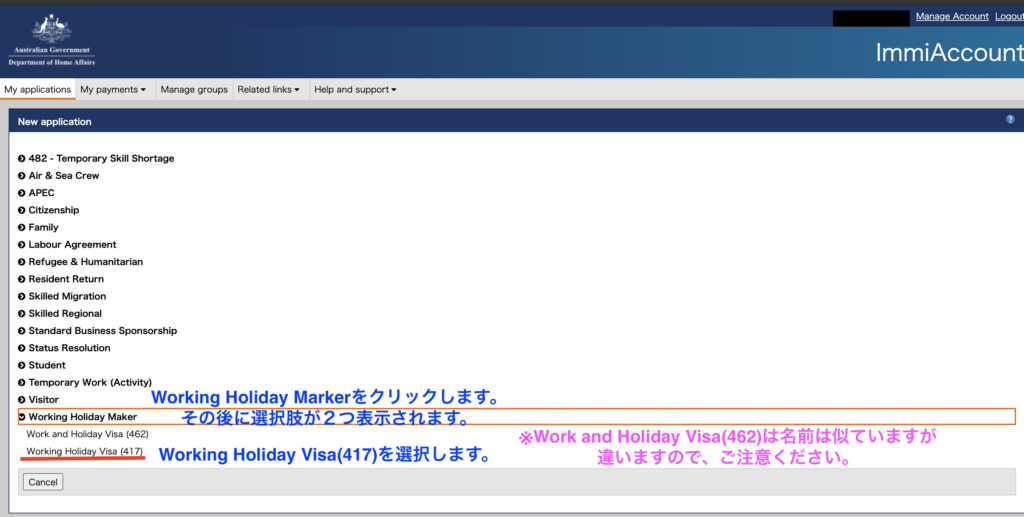This screenshot has width=1024, height=517.
Task: Collapse the Working Holiday Maker arrow icon
Action: (x=22, y=417)
